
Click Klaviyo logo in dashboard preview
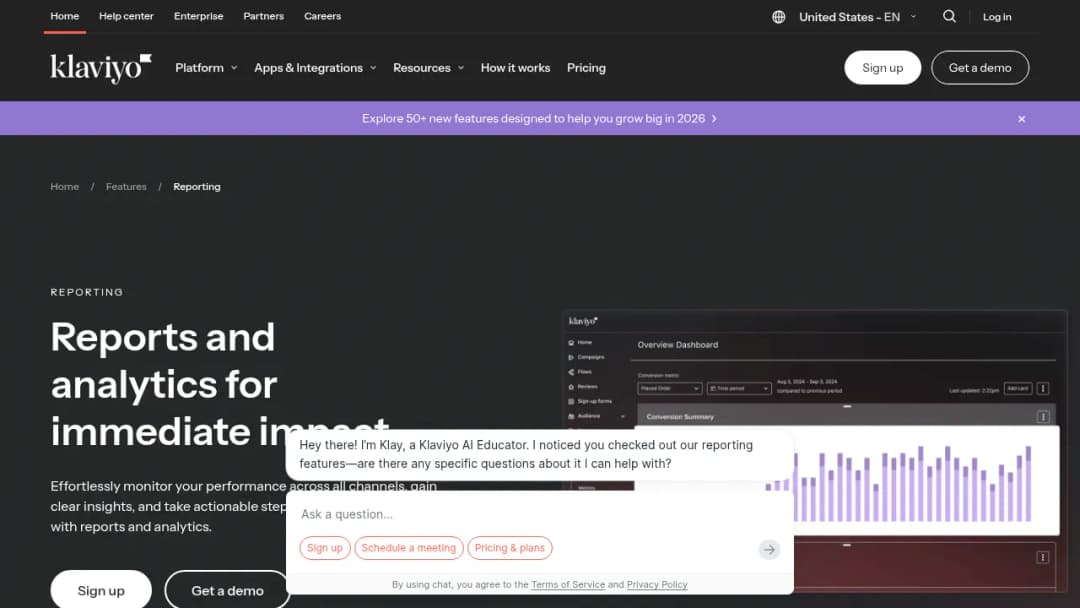coord(583,322)
